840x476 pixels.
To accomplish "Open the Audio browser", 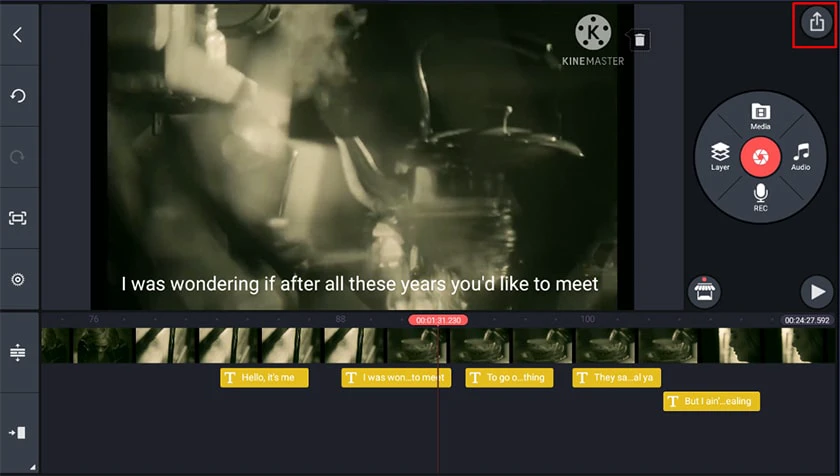I will (x=801, y=156).
